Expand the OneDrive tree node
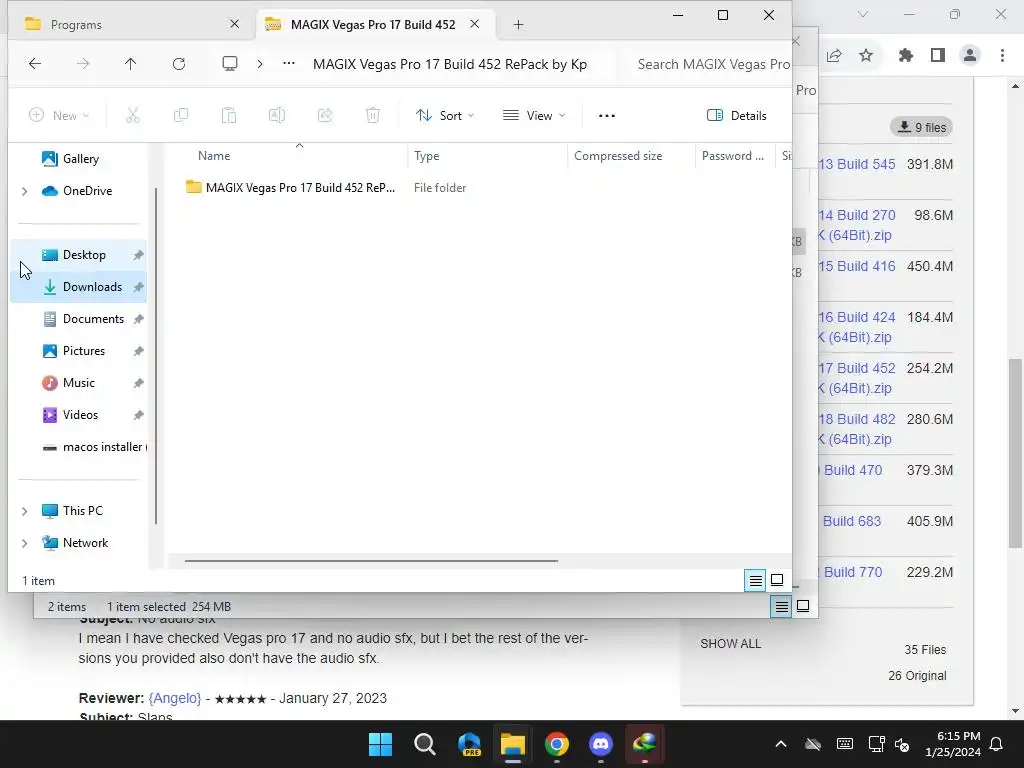The image size is (1024, 768). tap(25, 191)
